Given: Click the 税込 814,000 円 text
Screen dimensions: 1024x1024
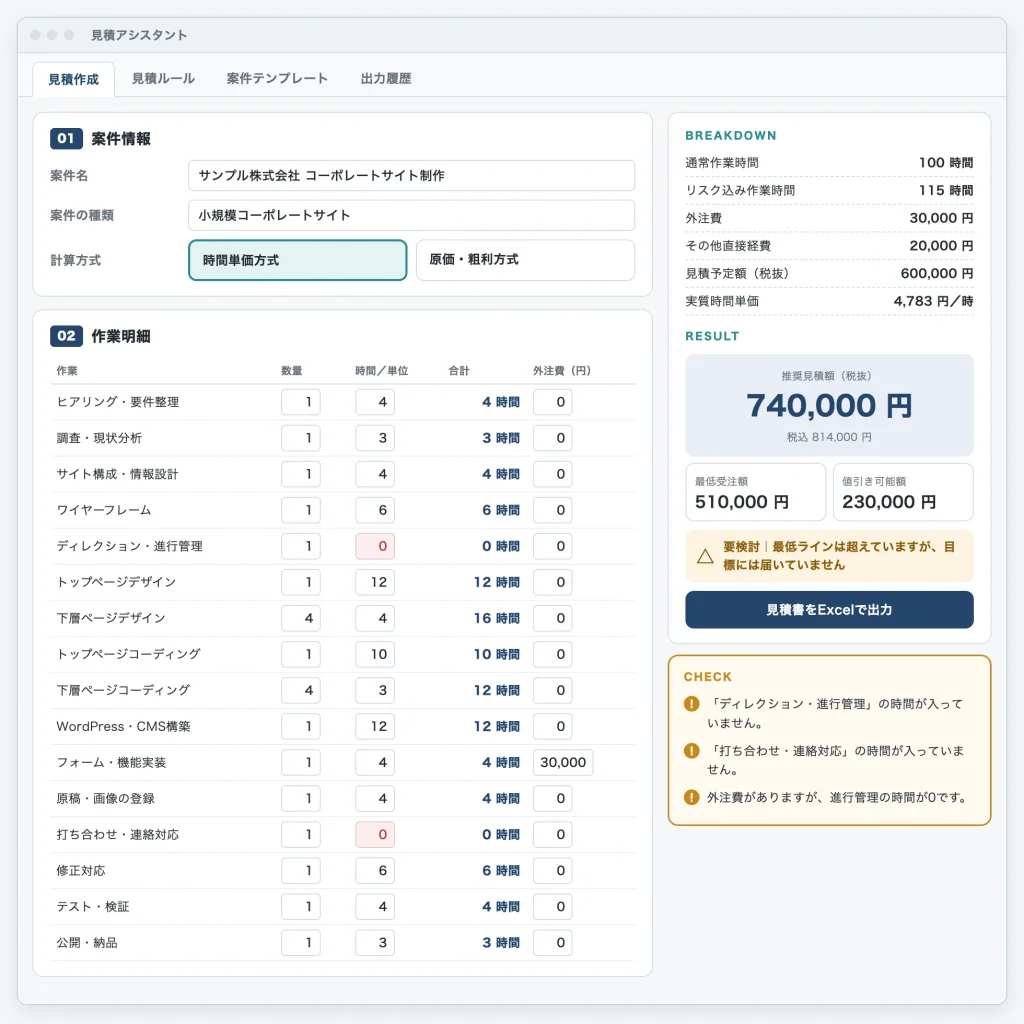Looking at the screenshot, I should pyautogui.click(x=829, y=437).
